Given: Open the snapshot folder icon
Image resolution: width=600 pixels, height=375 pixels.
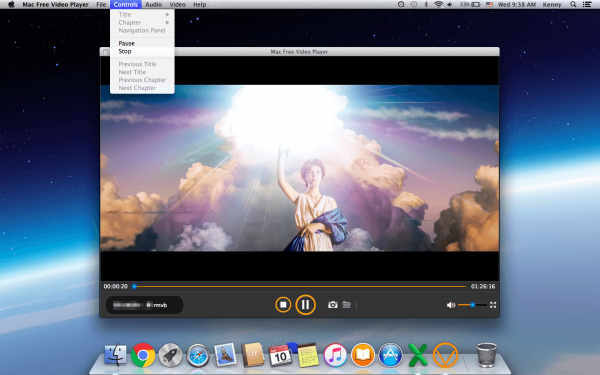Looking at the screenshot, I should [346, 305].
